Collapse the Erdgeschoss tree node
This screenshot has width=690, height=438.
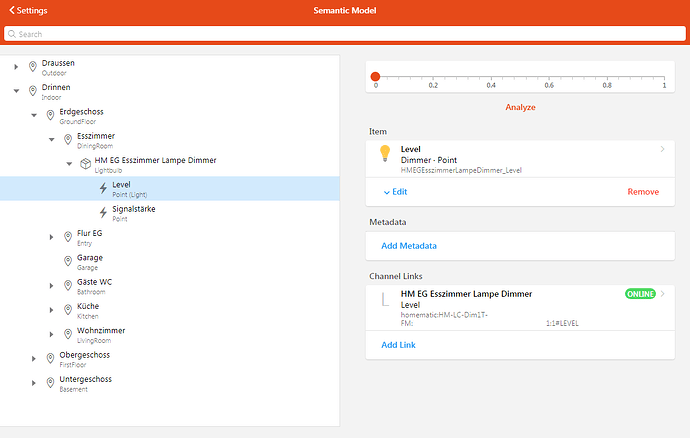[34, 115]
